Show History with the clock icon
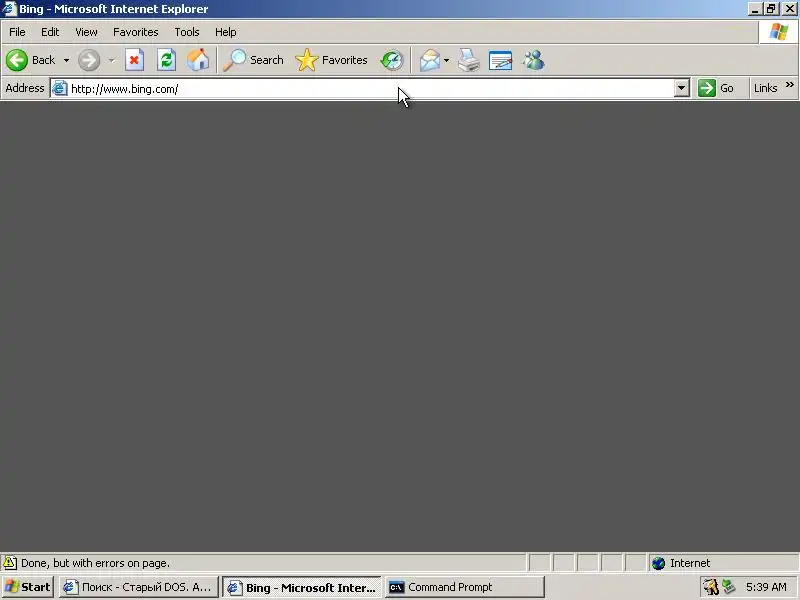The image size is (800, 600). [392, 60]
